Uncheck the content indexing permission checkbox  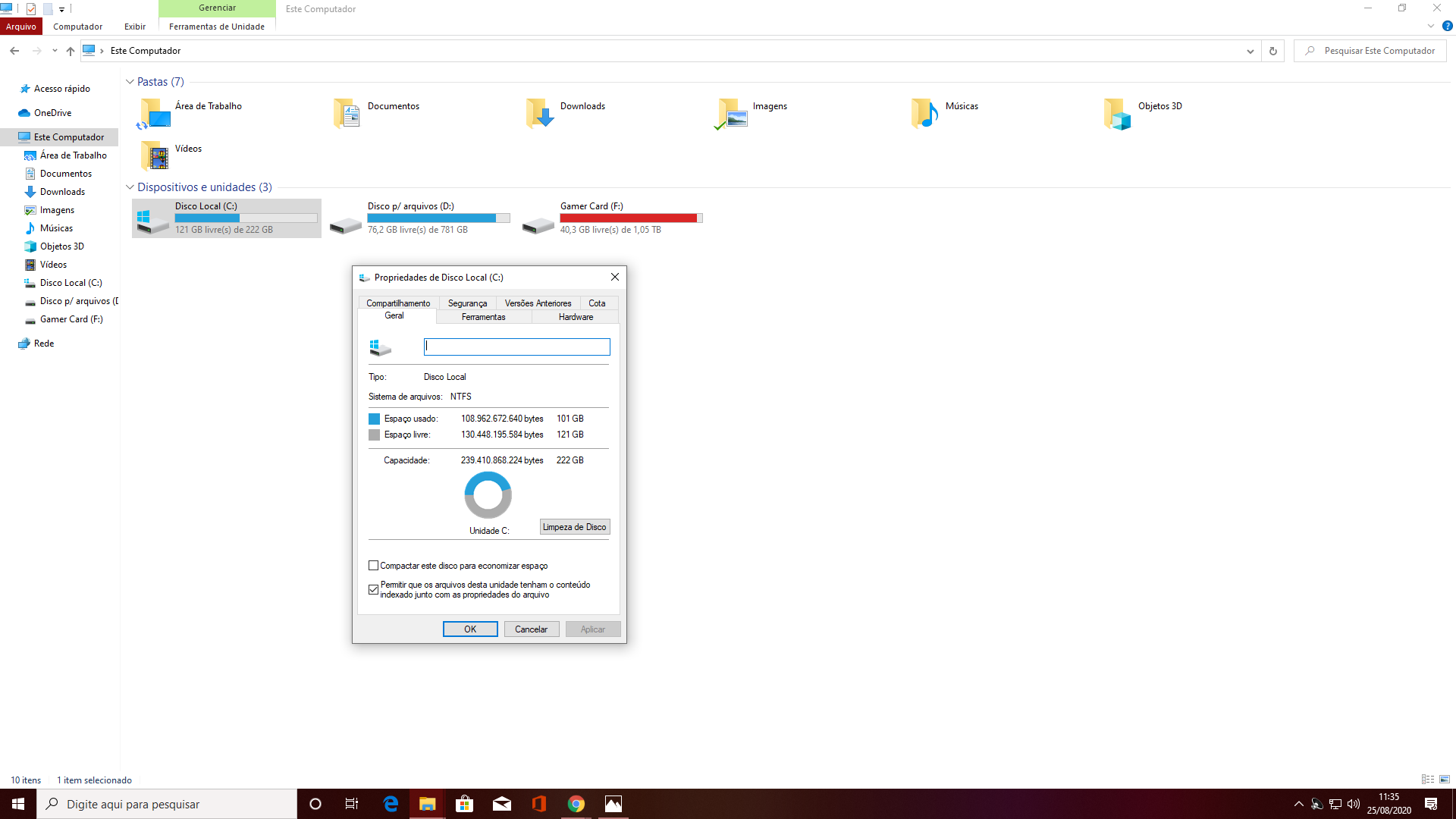tap(373, 589)
